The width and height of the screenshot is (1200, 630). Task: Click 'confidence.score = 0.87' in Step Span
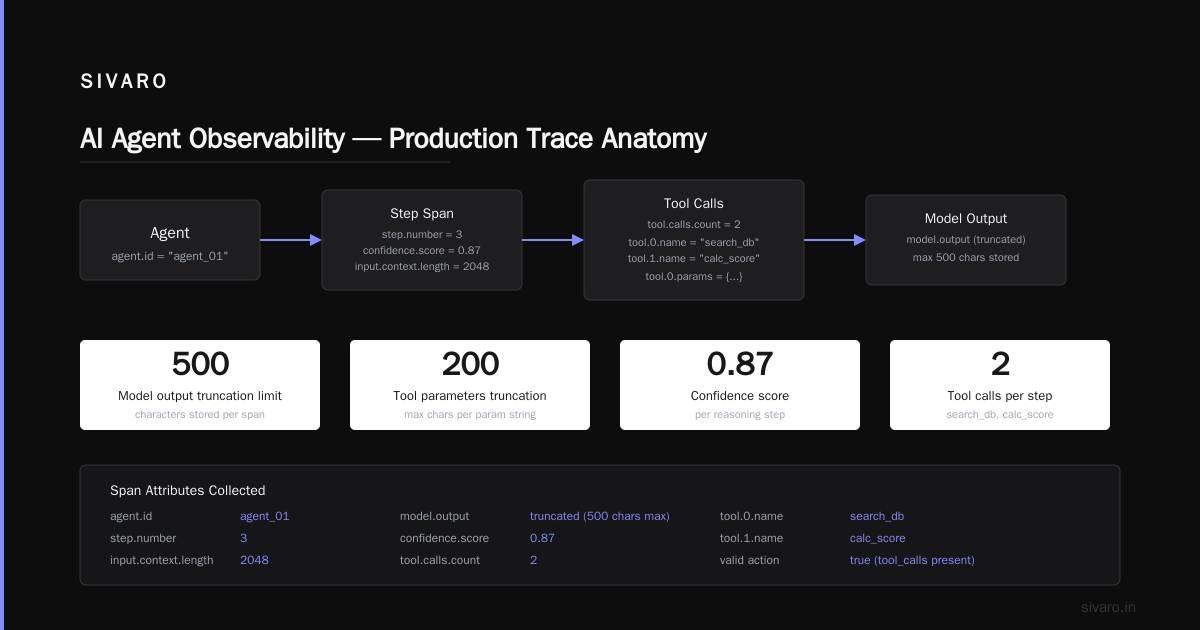pyautogui.click(x=422, y=250)
